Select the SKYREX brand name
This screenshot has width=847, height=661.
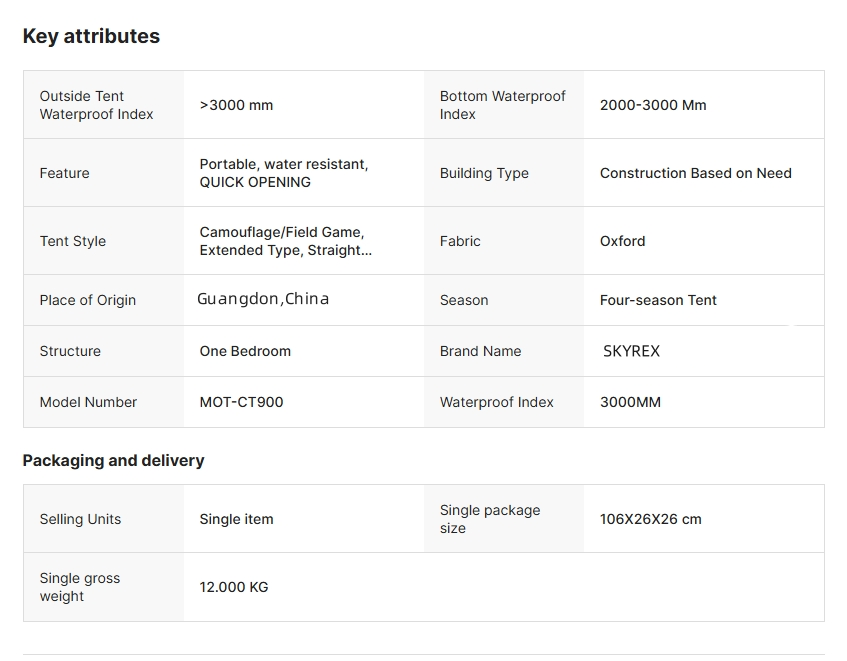coord(631,351)
